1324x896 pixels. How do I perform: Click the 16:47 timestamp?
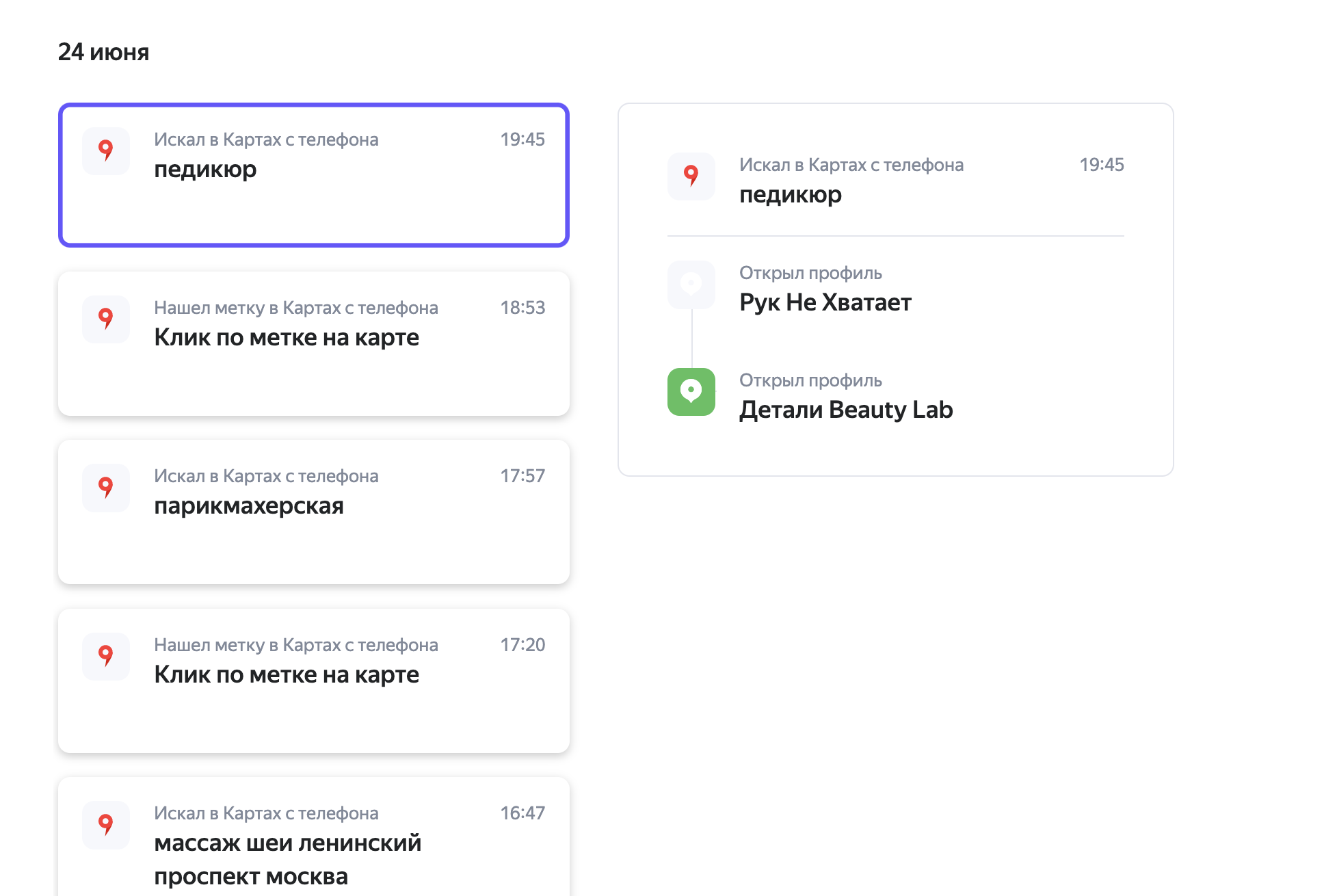(x=522, y=813)
